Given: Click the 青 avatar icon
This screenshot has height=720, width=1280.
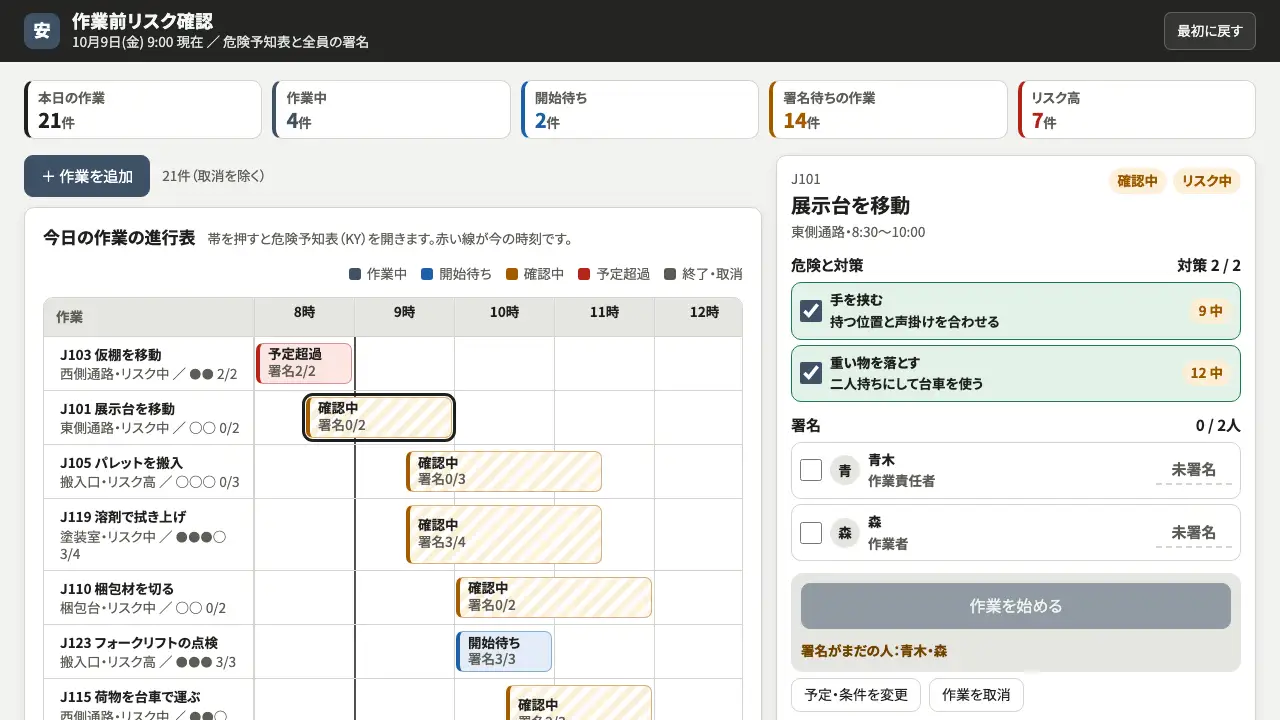Looking at the screenshot, I should (x=845, y=470).
